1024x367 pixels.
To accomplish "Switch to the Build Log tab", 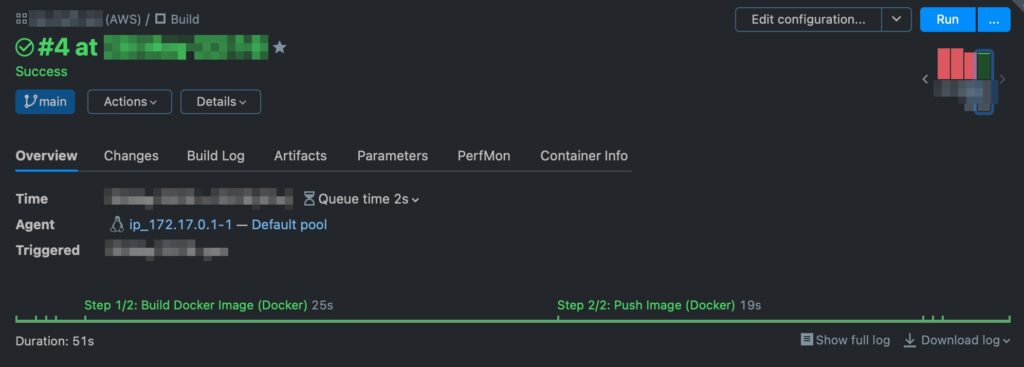I will pyautogui.click(x=216, y=156).
